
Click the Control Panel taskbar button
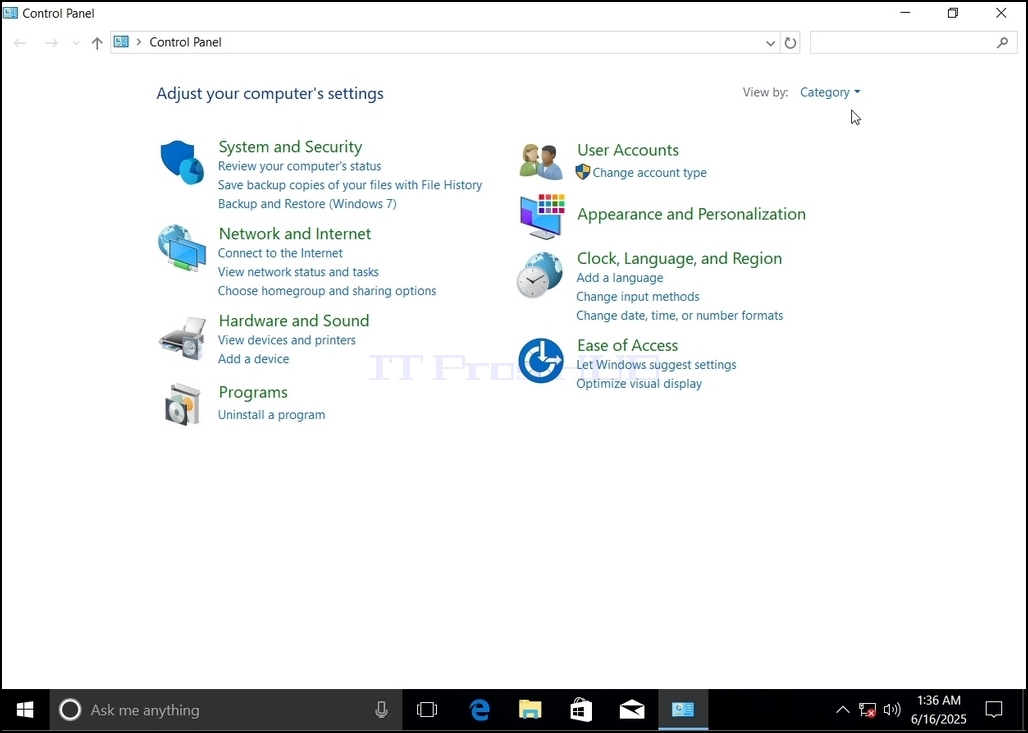(x=683, y=710)
